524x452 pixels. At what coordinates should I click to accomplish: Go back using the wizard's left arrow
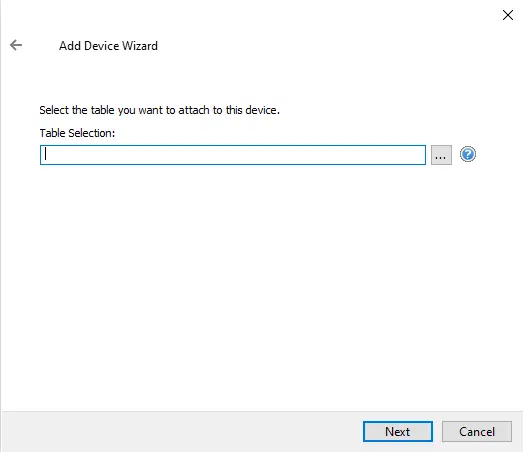(x=16, y=45)
